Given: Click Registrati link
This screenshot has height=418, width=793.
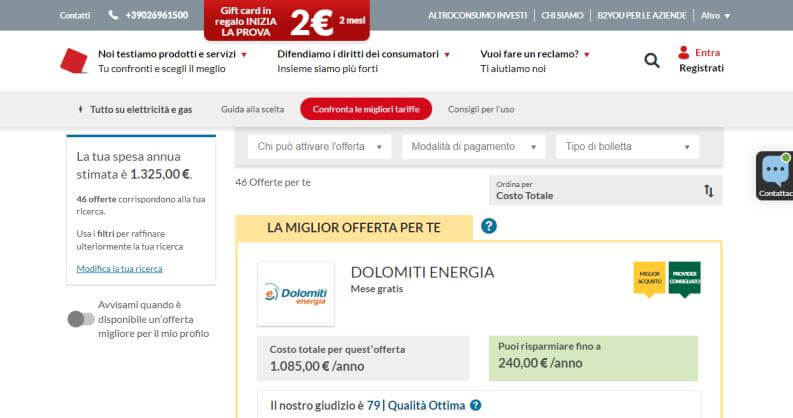Looking at the screenshot, I should tap(701, 68).
